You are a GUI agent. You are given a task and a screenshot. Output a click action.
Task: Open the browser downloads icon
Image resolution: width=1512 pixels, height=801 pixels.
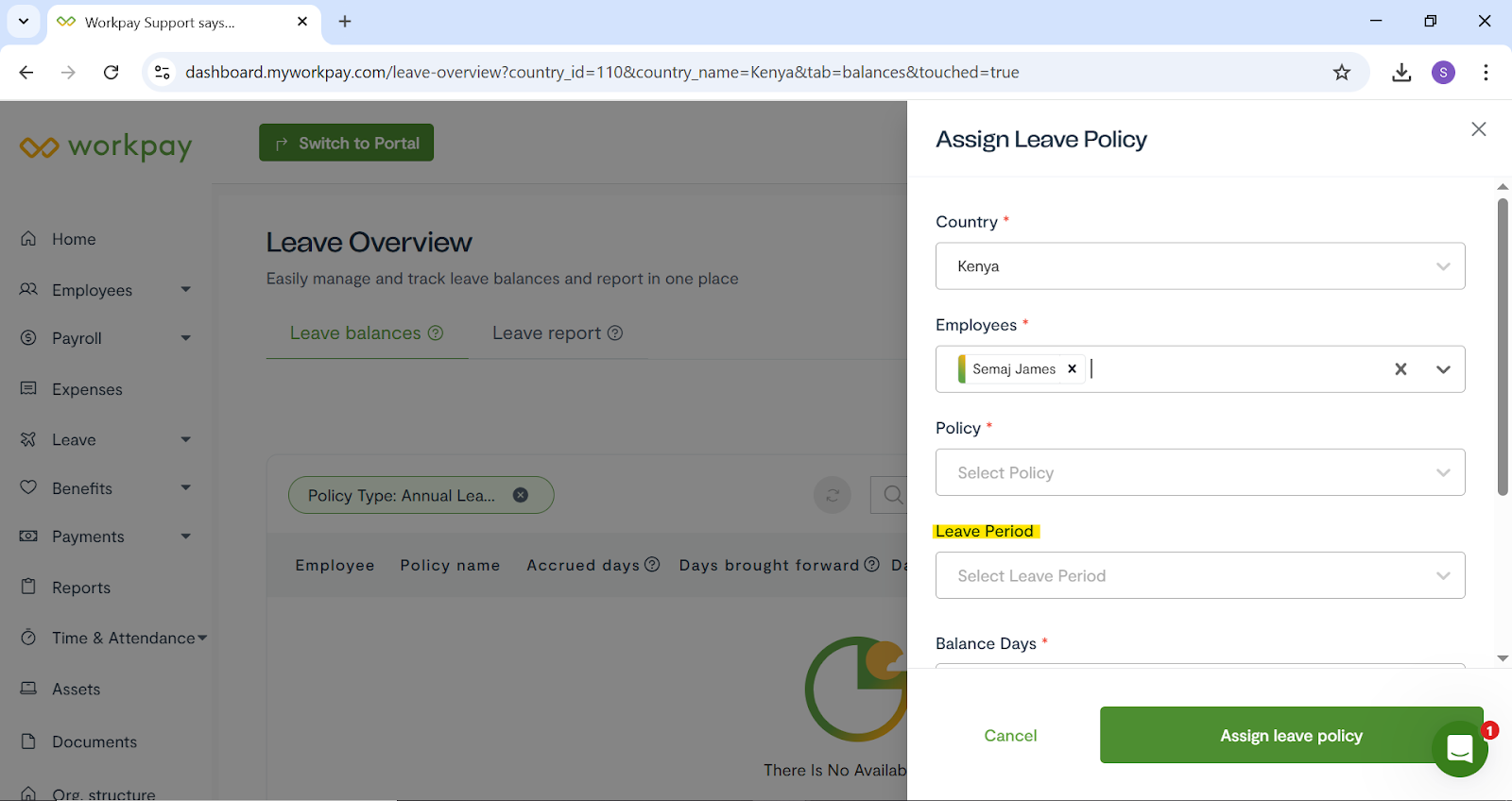coord(1401,73)
